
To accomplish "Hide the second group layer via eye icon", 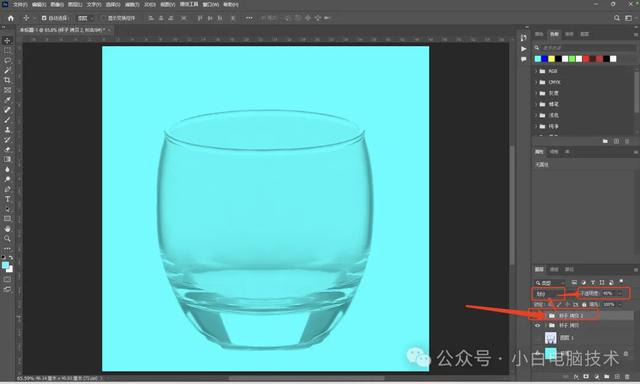I will [537, 326].
